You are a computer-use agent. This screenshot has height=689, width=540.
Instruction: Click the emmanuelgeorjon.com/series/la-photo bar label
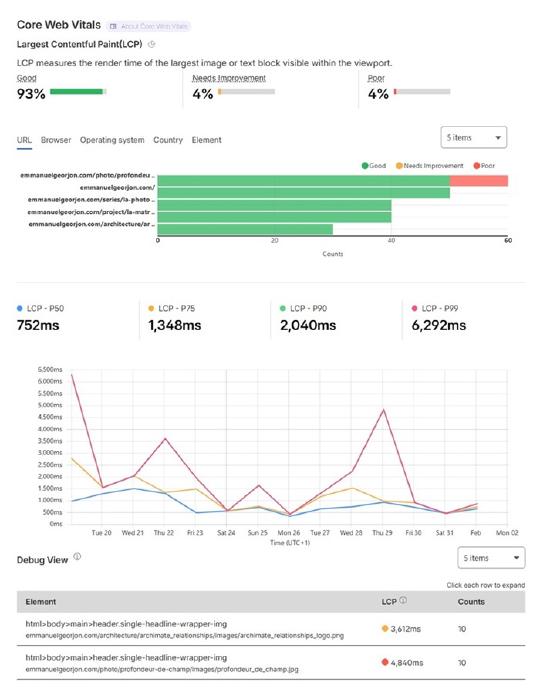[91, 199]
